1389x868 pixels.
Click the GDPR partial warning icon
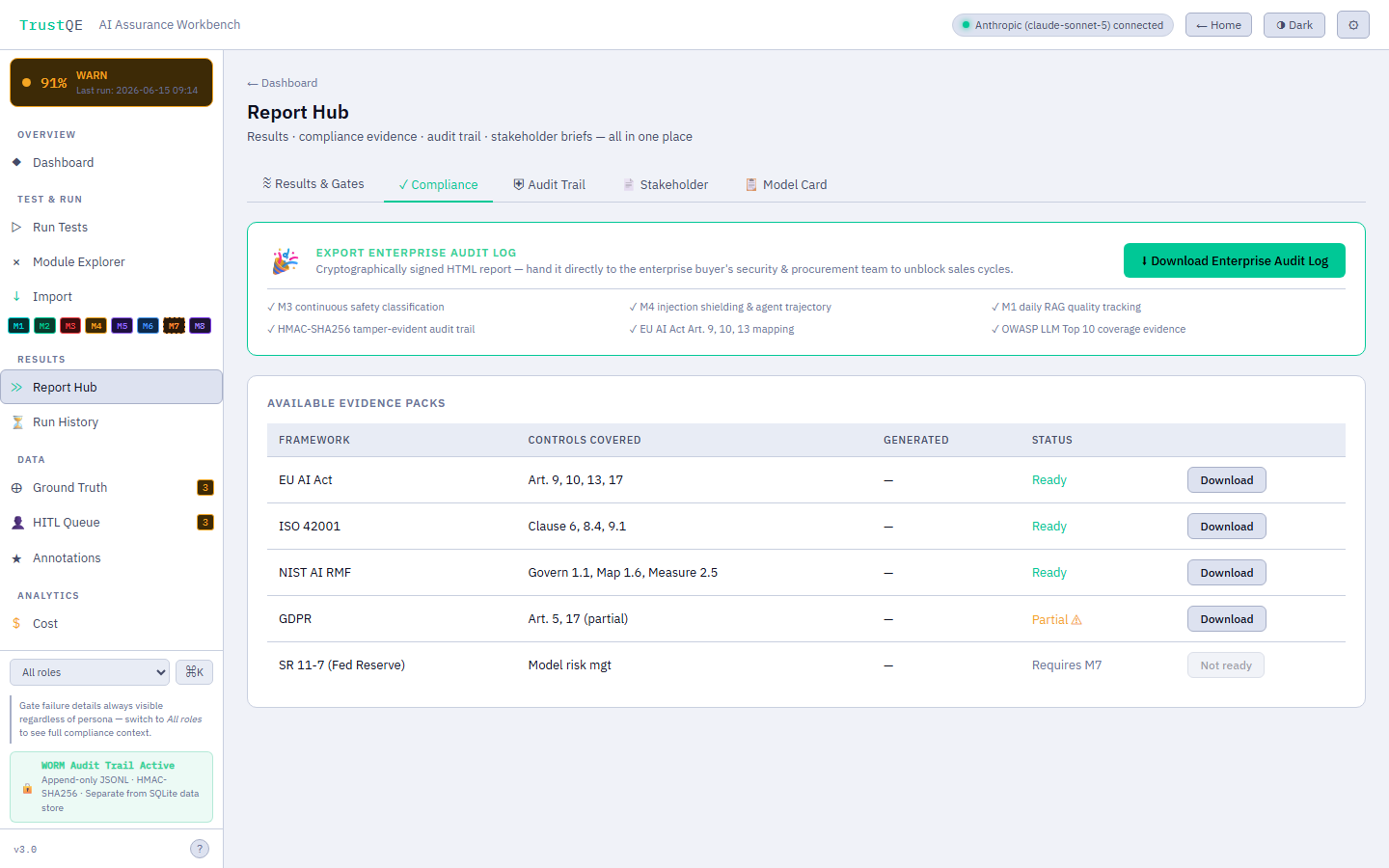tap(1076, 620)
